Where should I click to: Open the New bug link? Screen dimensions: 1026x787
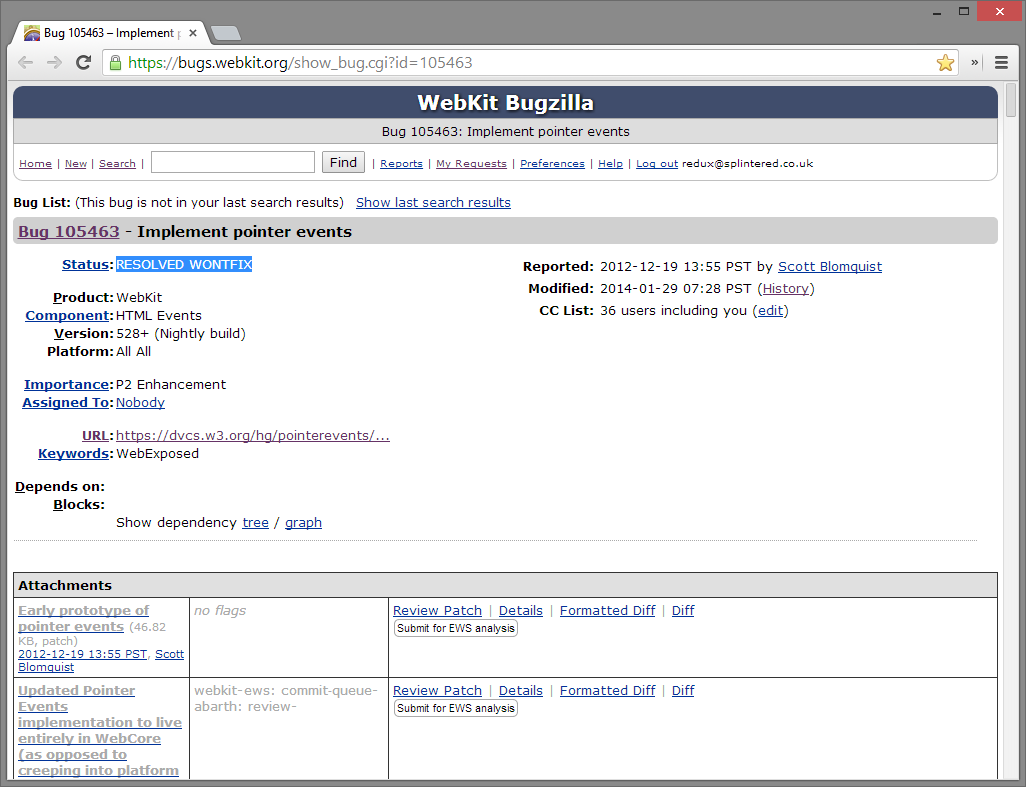coord(76,164)
